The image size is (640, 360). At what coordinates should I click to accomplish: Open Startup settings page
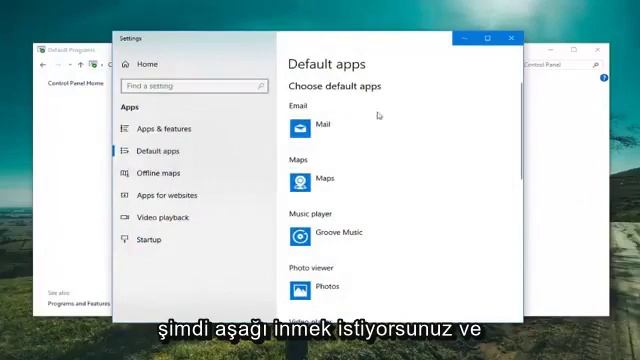pyautogui.click(x=149, y=240)
